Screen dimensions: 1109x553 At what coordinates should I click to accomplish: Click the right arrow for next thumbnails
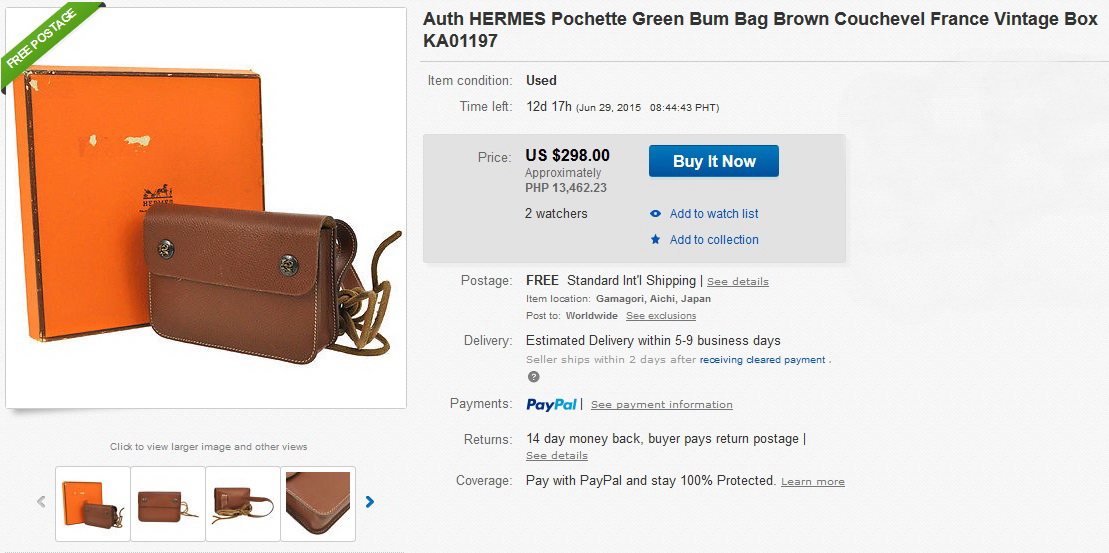370,502
